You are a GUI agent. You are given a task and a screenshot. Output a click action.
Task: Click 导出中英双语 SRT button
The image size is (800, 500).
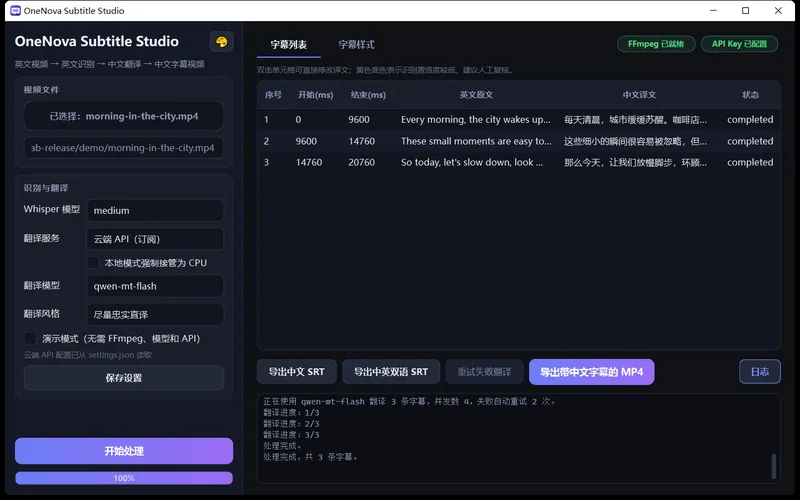[x=391, y=372]
